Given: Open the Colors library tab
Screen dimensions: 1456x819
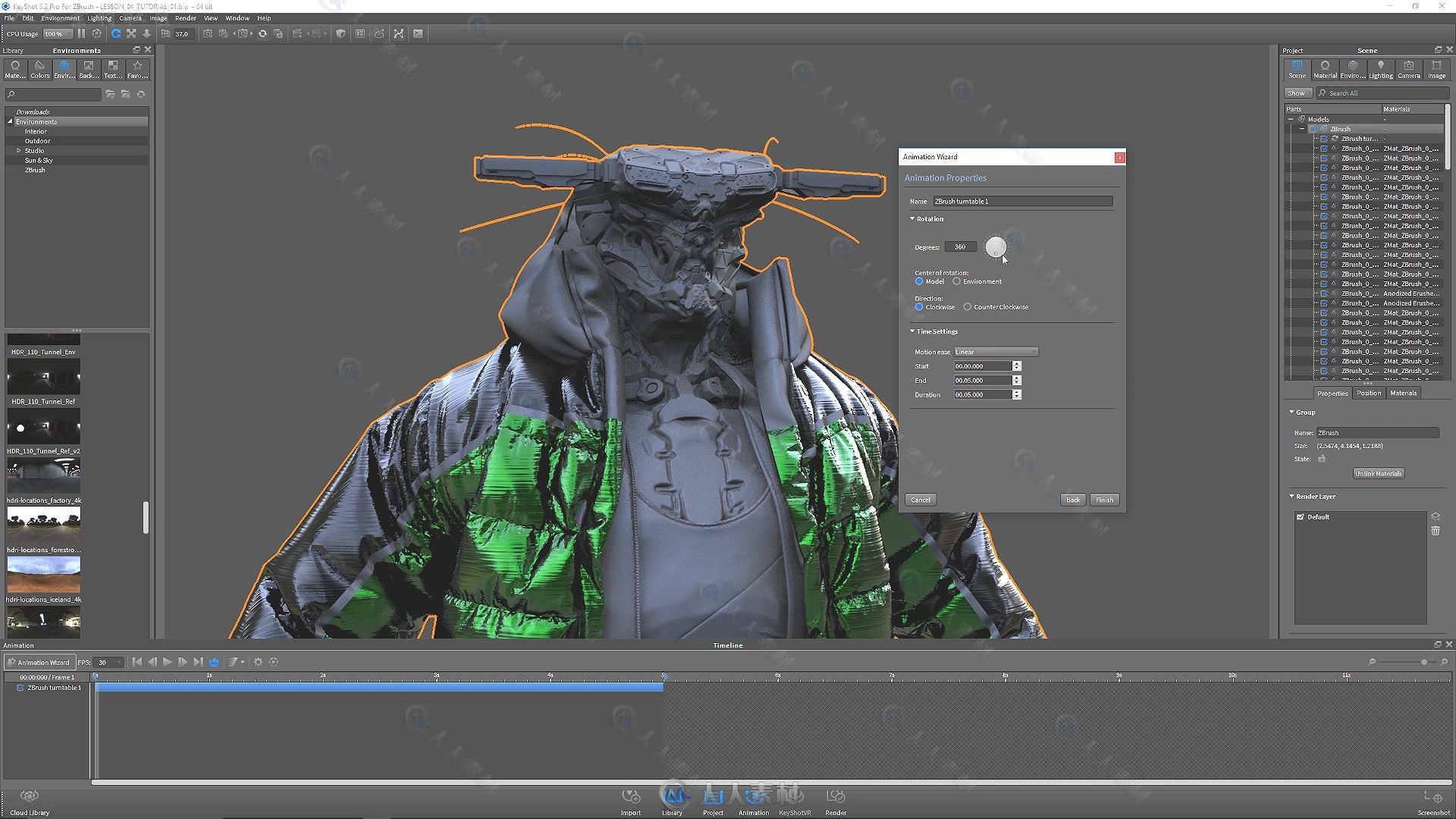Looking at the screenshot, I should point(39,69).
